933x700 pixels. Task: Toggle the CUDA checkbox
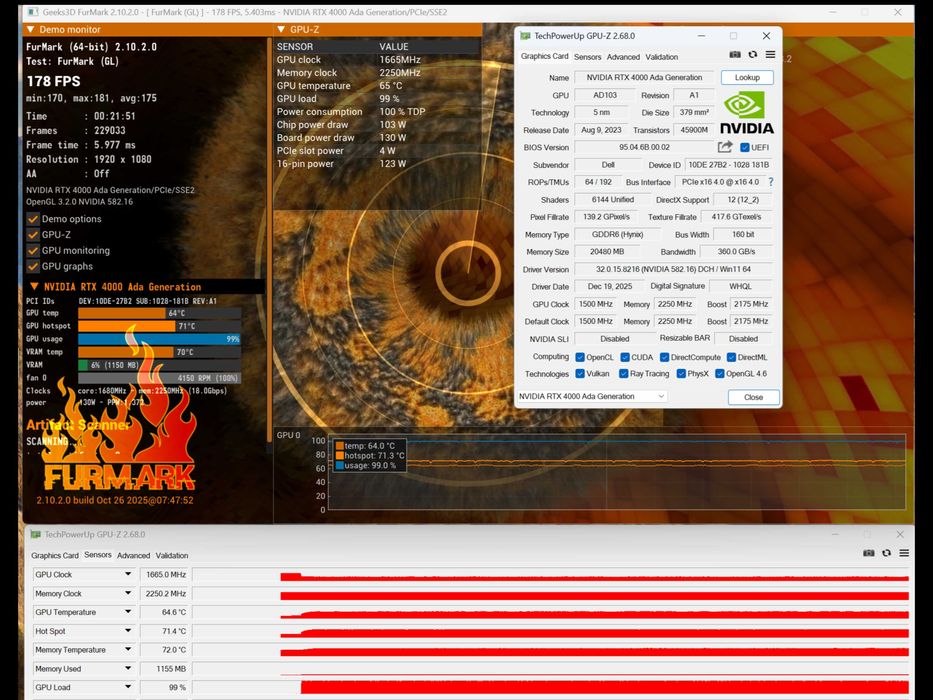pos(625,357)
